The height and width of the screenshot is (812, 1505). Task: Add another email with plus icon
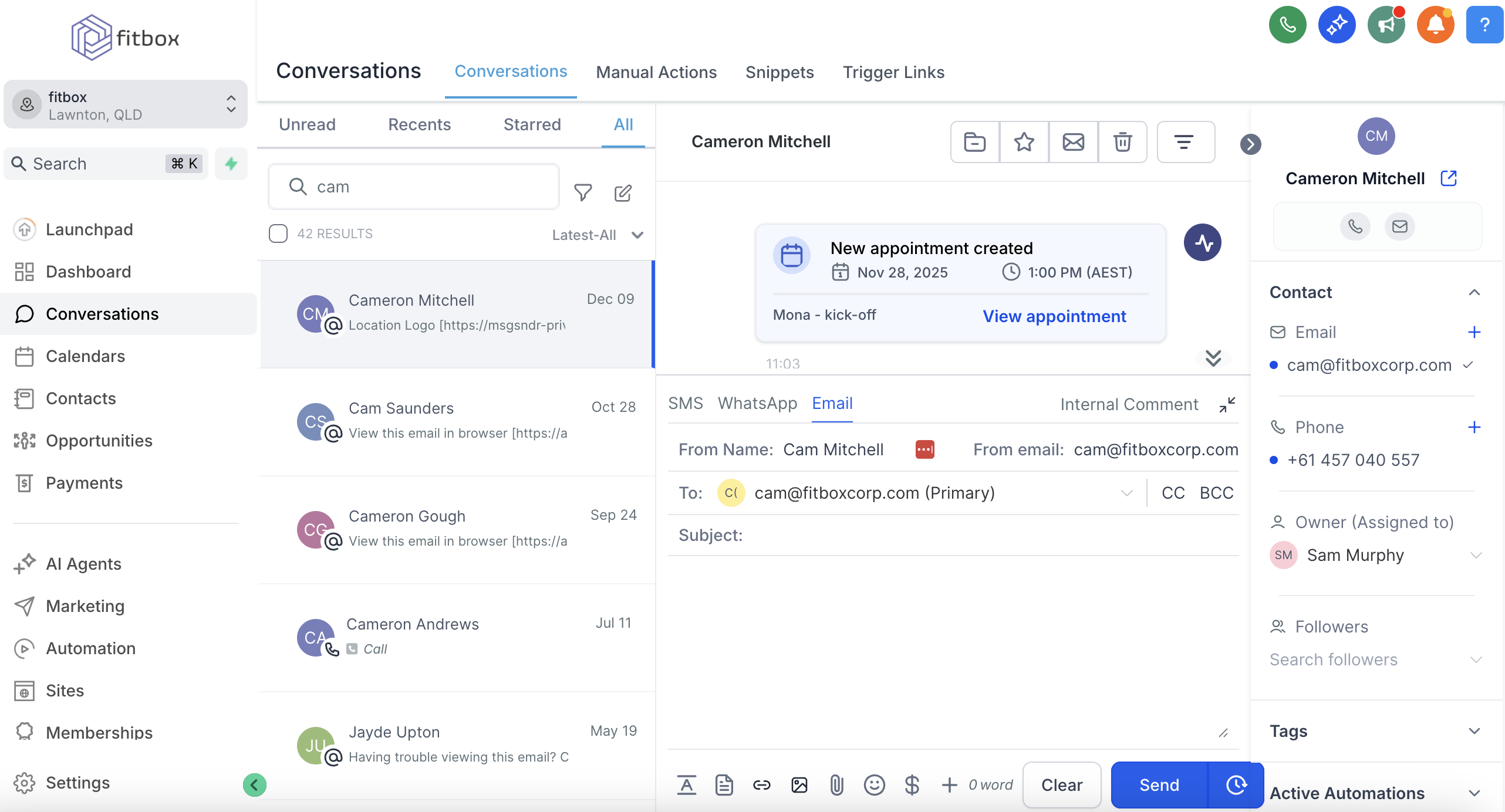(x=1474, y=332)
